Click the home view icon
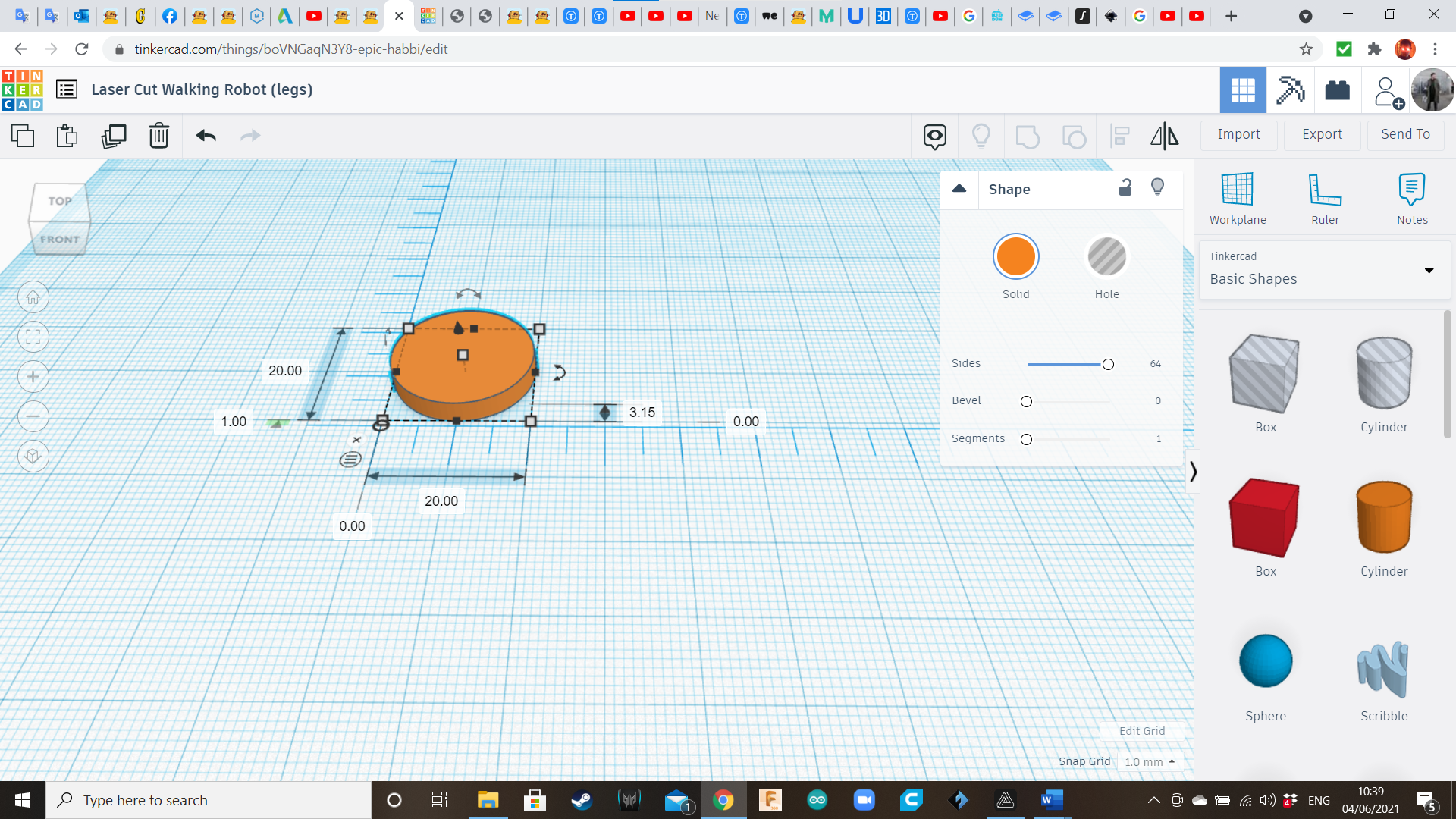1456x819 pixels. 33,297
